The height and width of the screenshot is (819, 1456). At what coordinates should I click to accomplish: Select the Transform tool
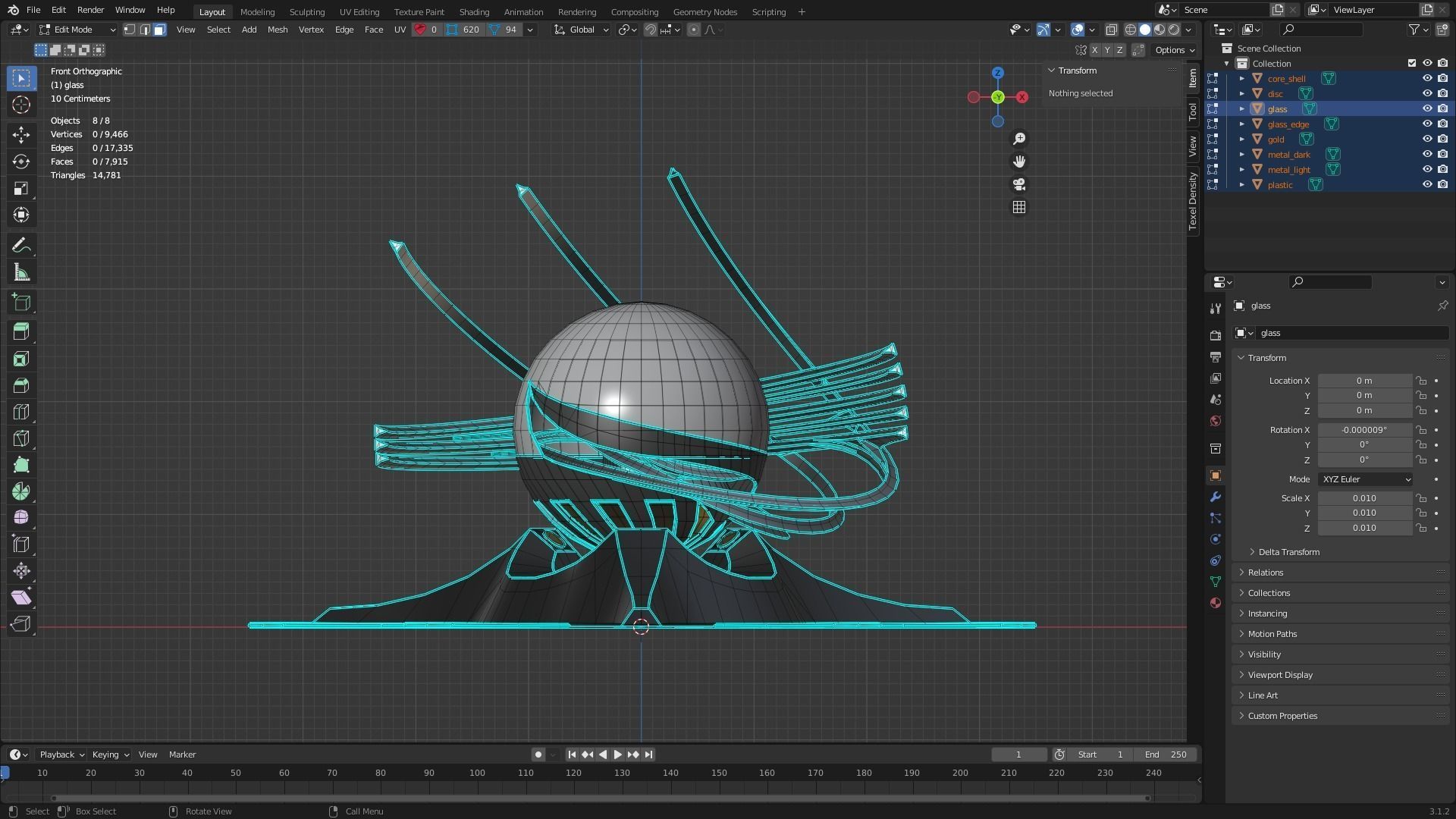21,215
